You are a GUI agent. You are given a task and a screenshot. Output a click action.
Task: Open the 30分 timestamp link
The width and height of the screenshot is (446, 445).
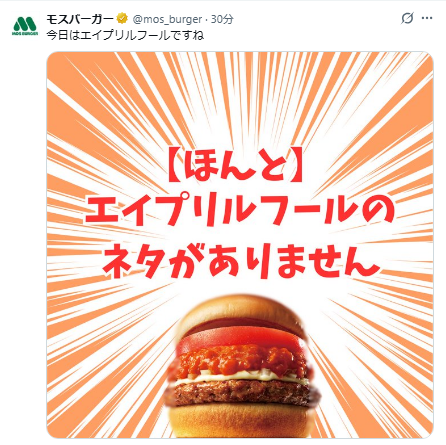point(222,19)
